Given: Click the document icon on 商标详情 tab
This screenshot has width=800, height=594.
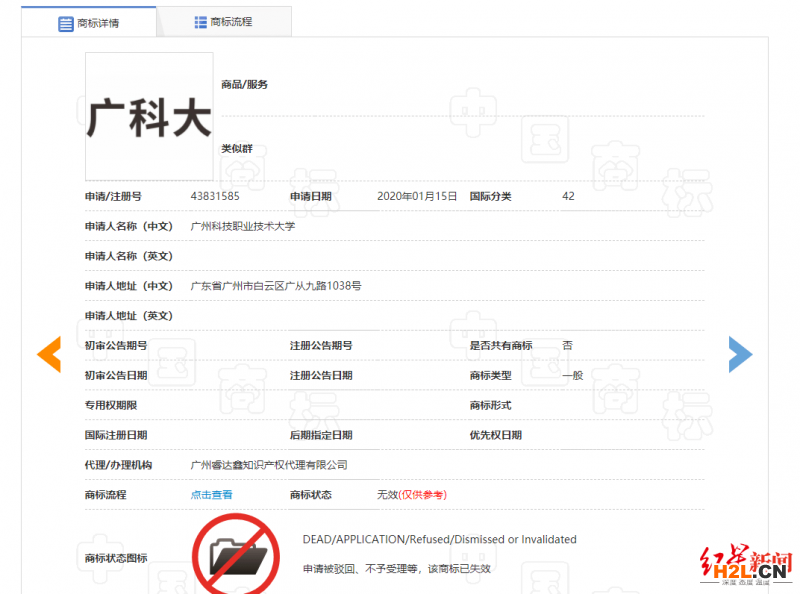Looking at the screenshot, I should tap(66, 23).
